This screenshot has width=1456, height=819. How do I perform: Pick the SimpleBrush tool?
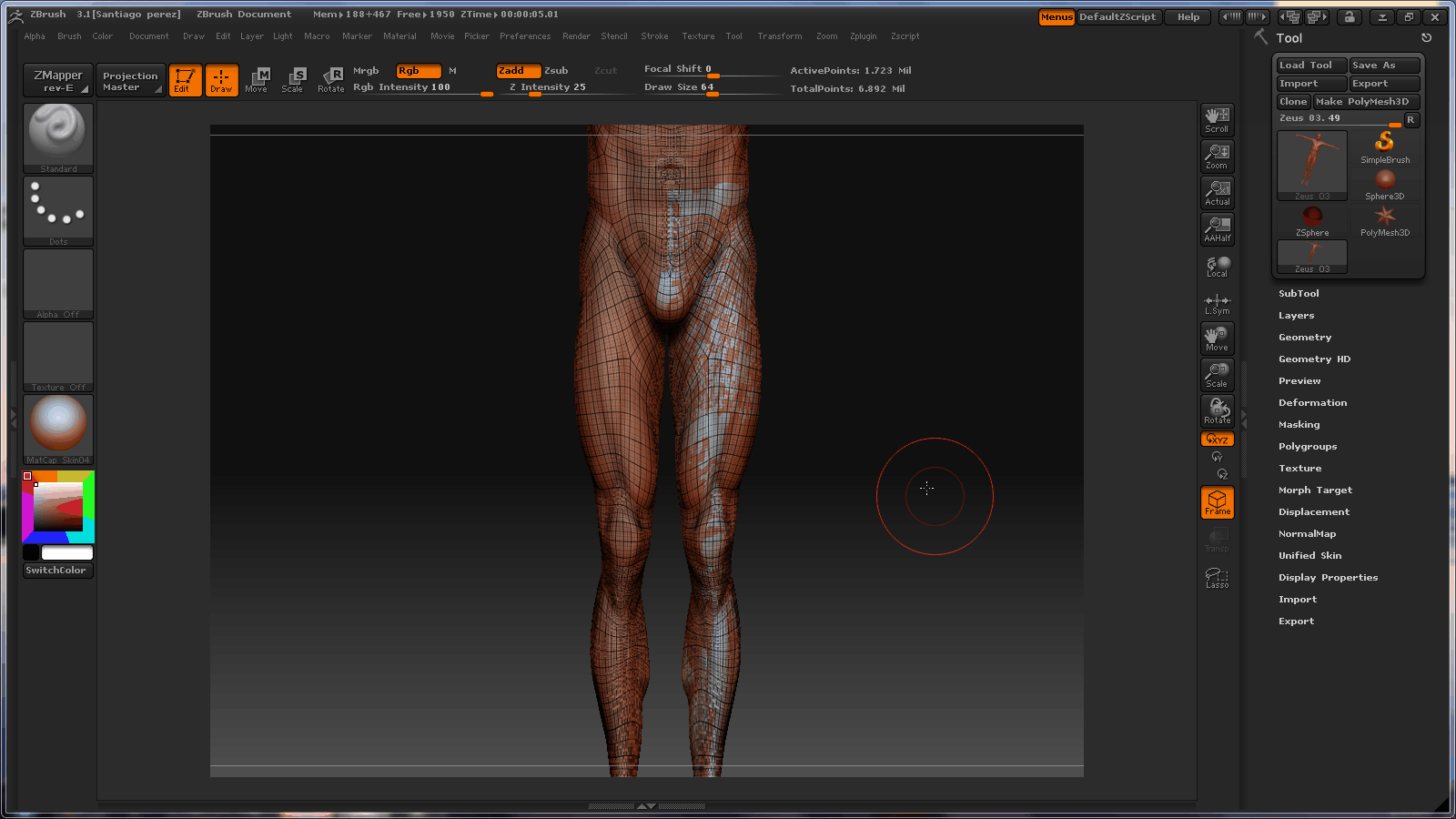1384,147
